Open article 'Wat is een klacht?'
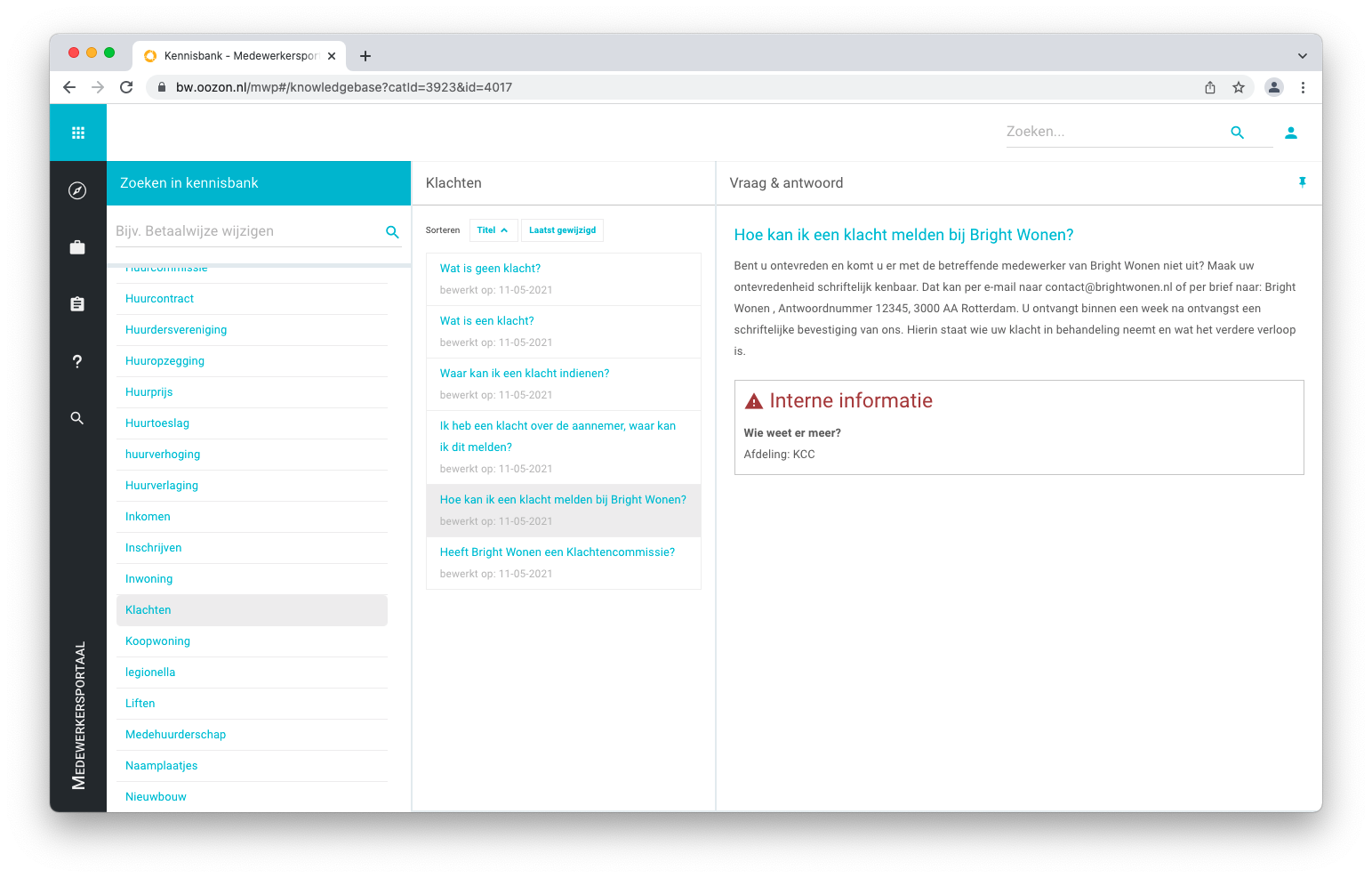Viewport: 1372px width, 878px height. pyautogui.click(x=564, y=332)
